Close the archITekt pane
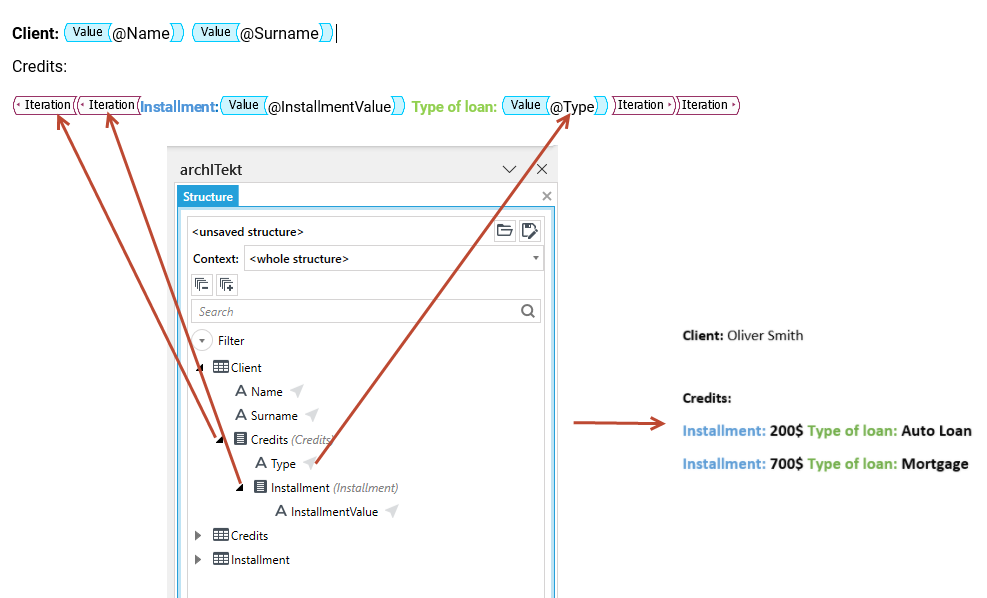Viewport: 987px width, 598px height. pyautogui.click(x=542, y=169)
